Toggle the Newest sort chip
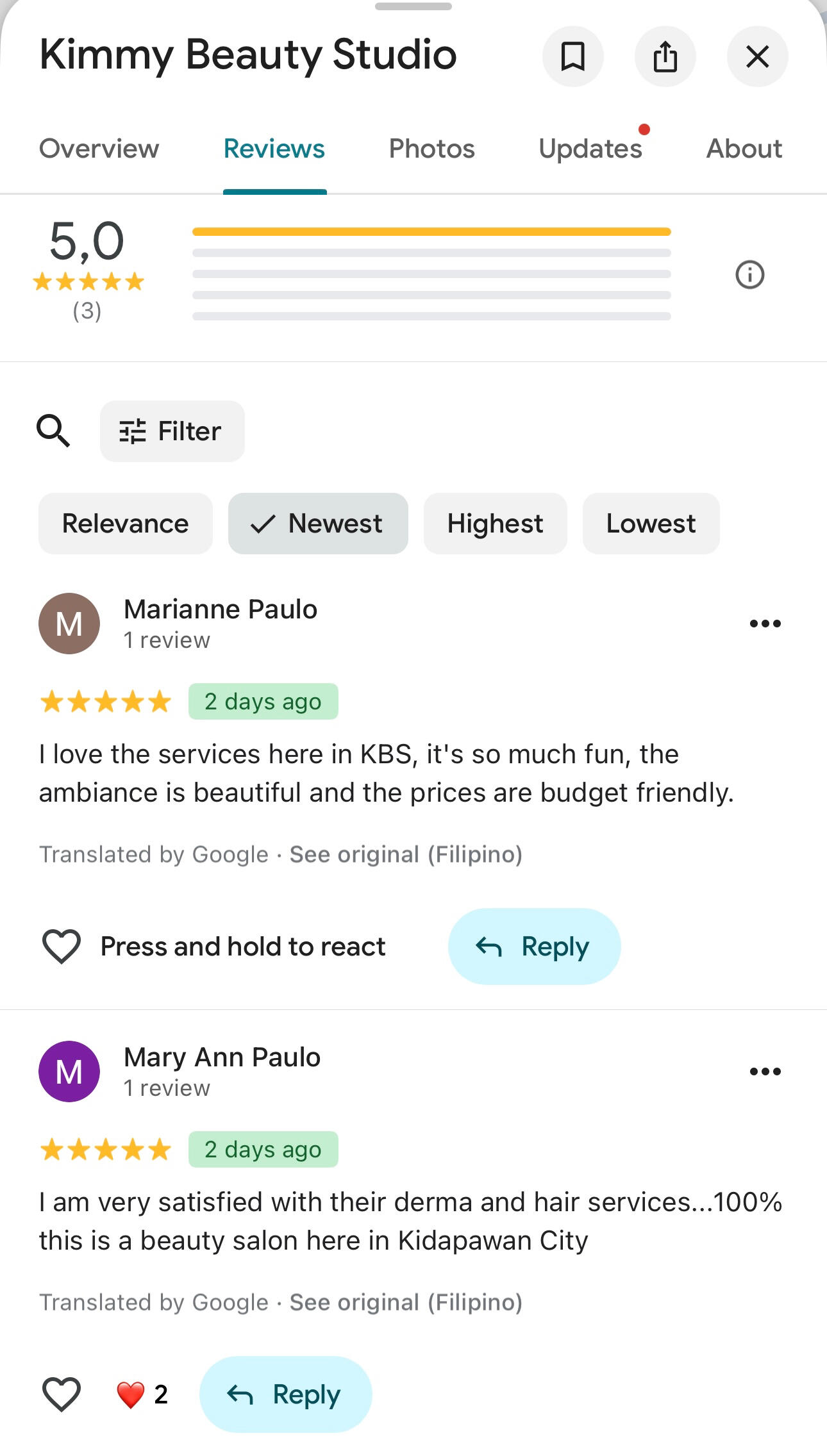The height and width of the screenshot is (1456, 827). [318, 524]
